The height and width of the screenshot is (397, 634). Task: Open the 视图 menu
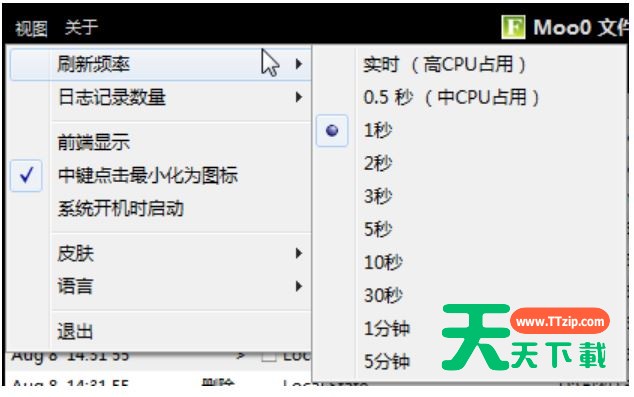pos(31,28)
